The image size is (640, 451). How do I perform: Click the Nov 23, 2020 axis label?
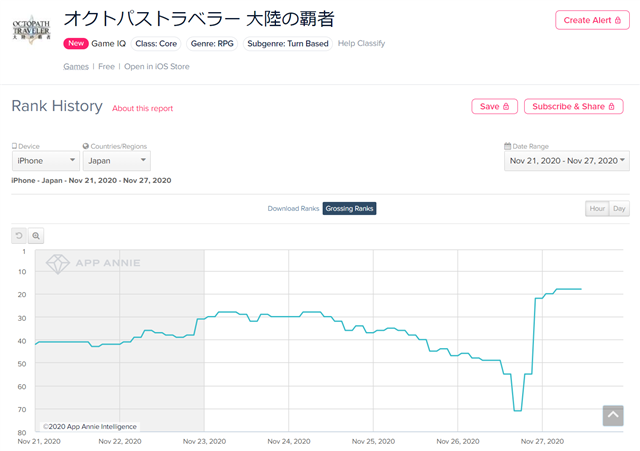point(204,441)
